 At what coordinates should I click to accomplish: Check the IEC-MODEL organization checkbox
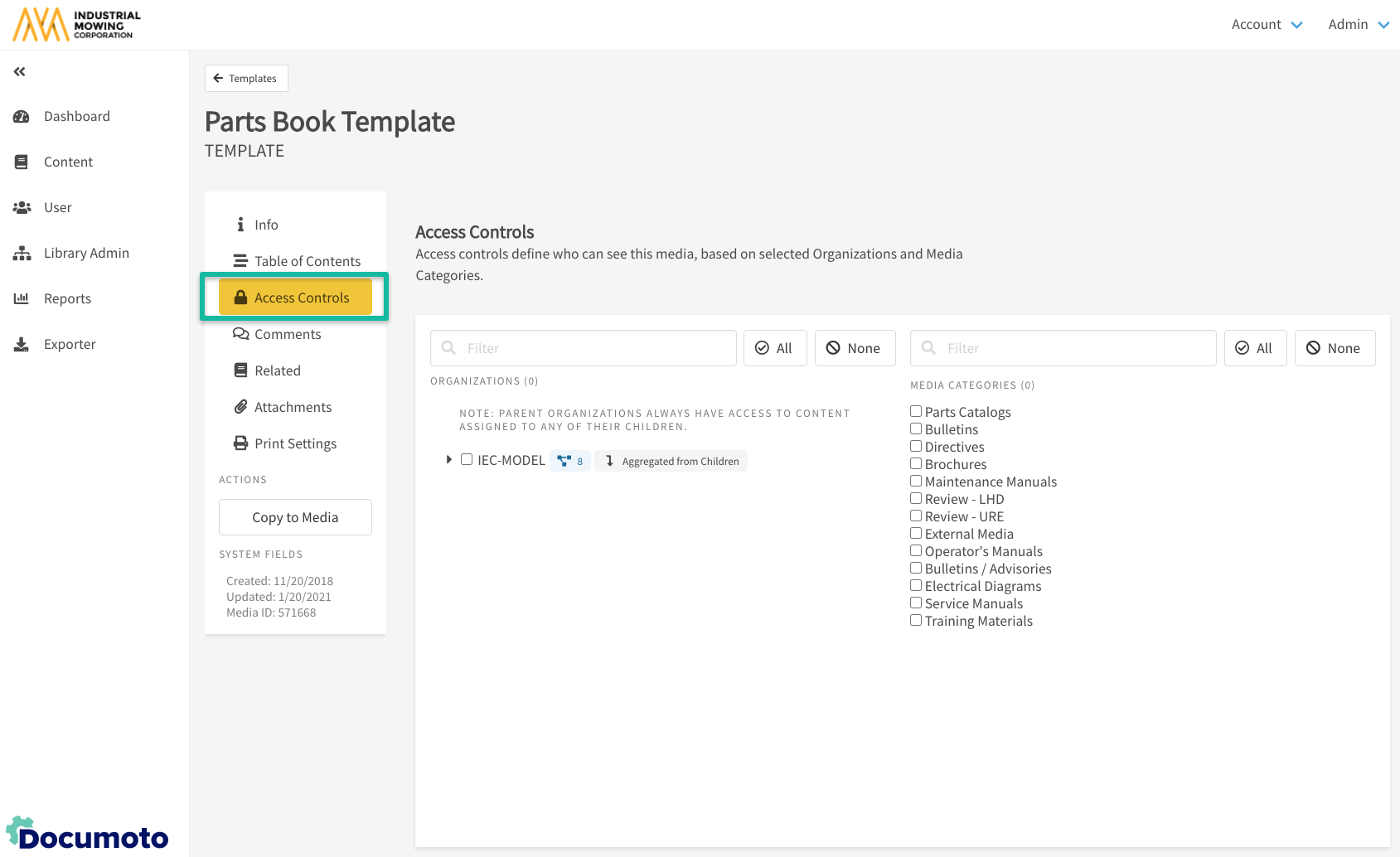467,459
